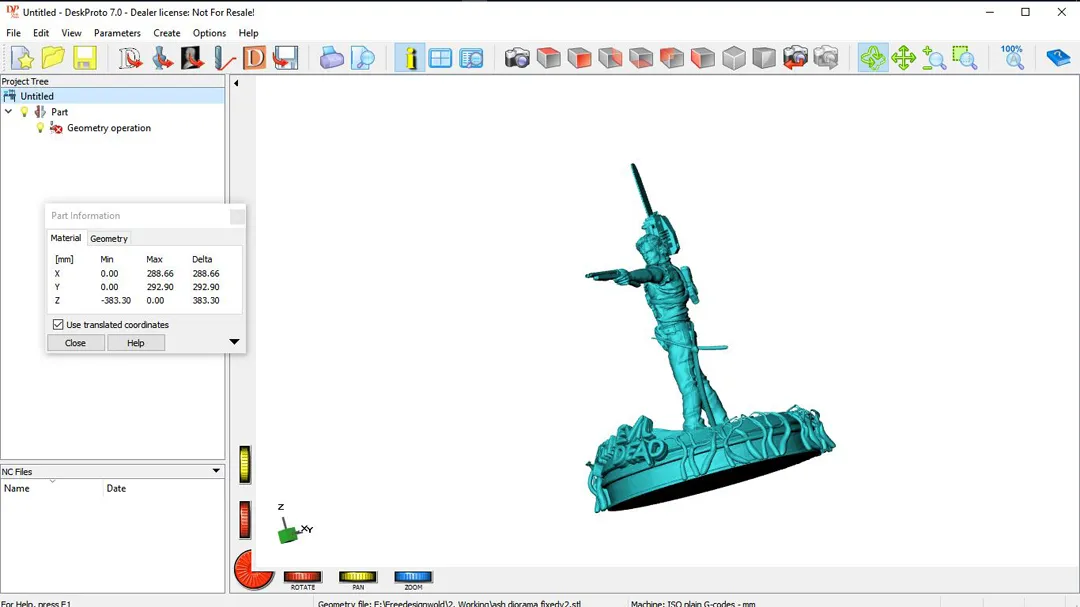Click the blue ZOOM thumbwheel
This screenshot has width=1080, height=607.
click(x=413, y=576)
